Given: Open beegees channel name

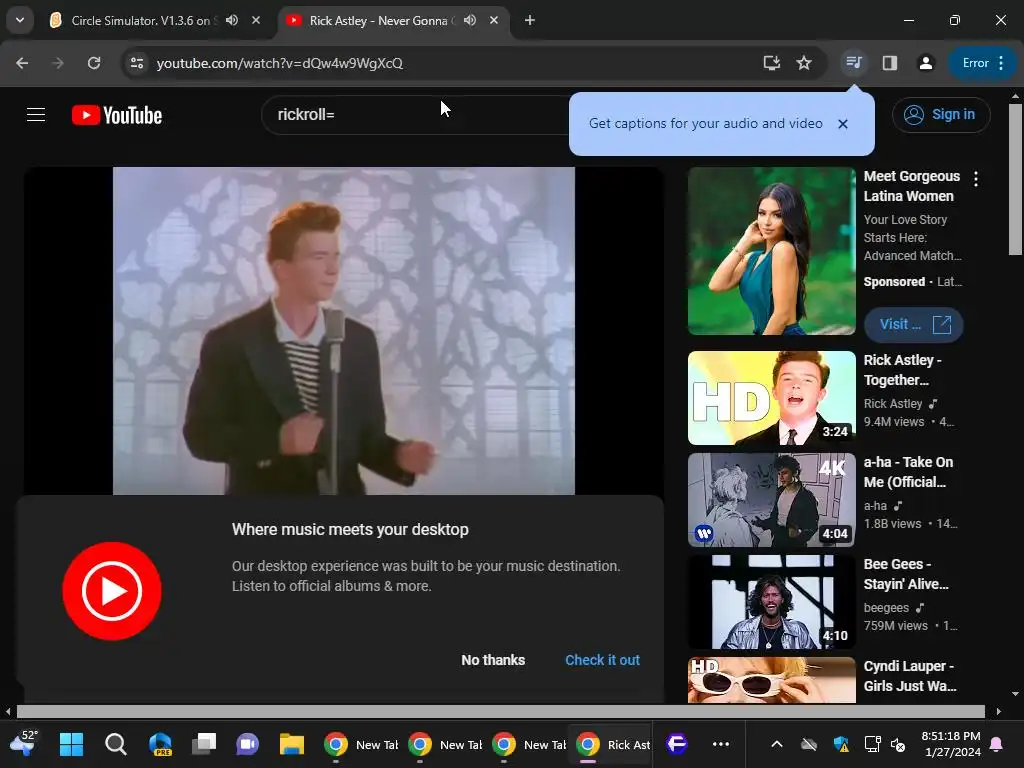Looking at the screenshot, I should [x=886, y=607].
